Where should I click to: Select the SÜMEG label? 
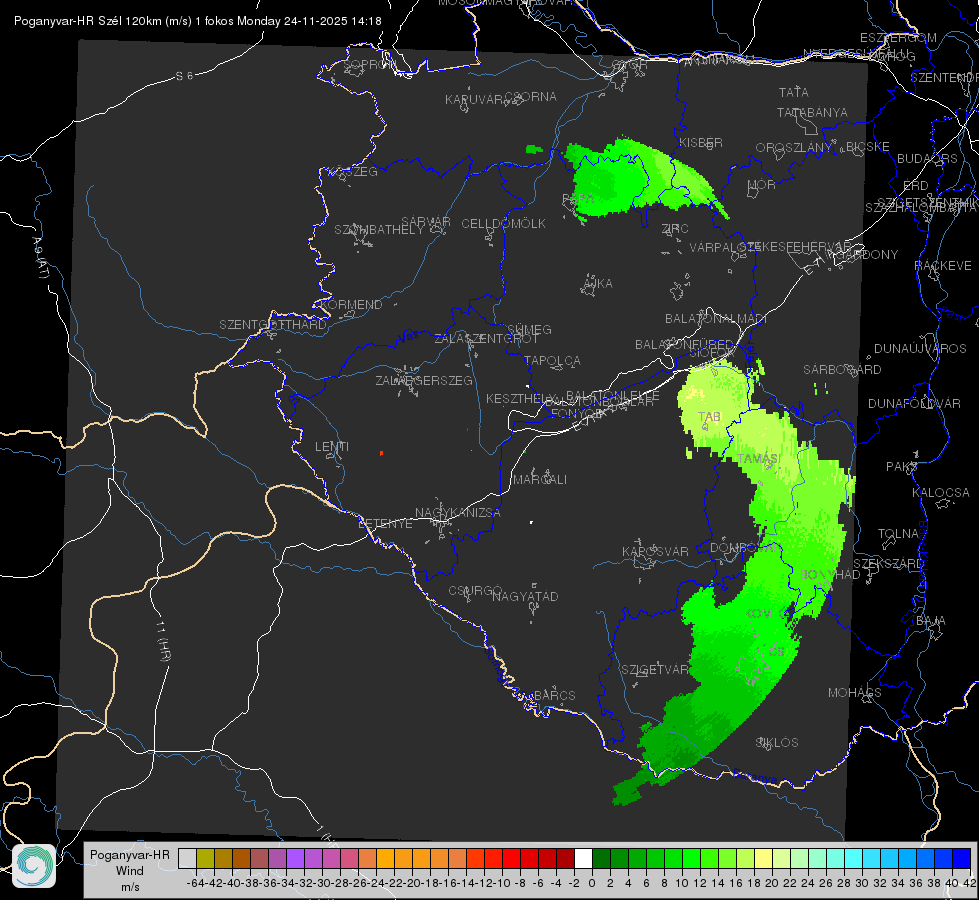(529, 330)
